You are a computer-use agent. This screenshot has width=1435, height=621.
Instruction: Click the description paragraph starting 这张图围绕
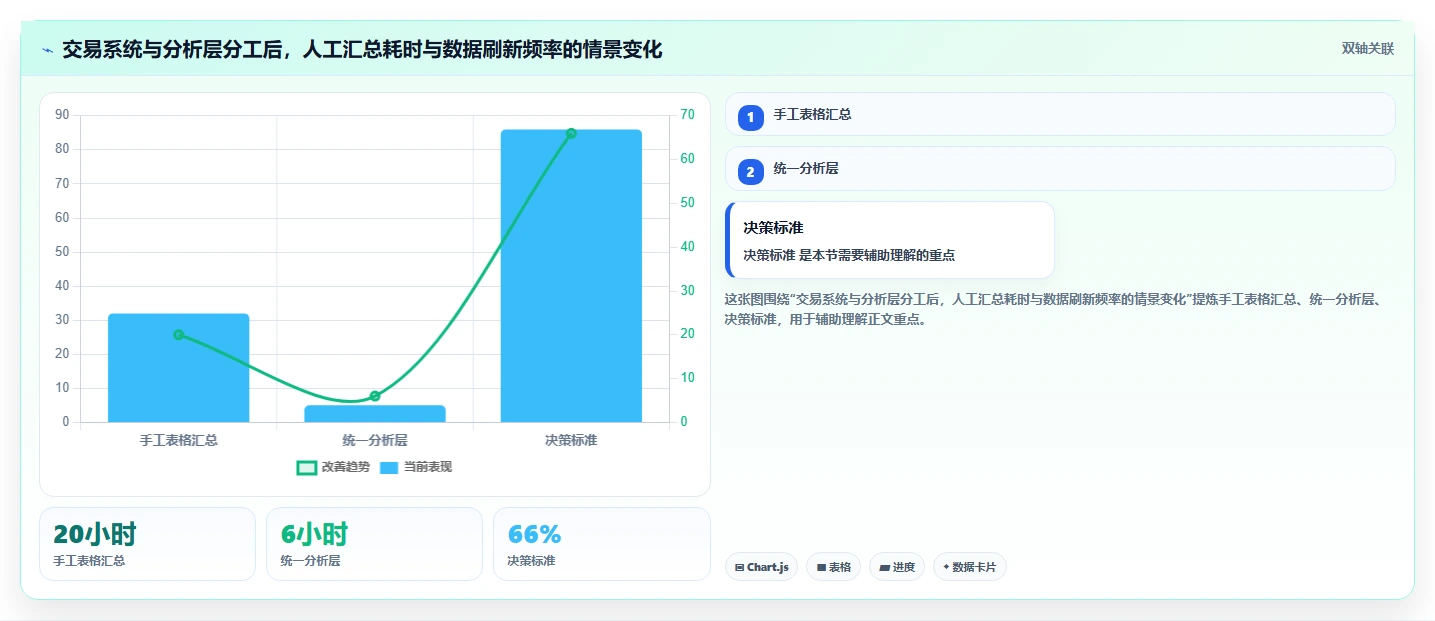1053,309
